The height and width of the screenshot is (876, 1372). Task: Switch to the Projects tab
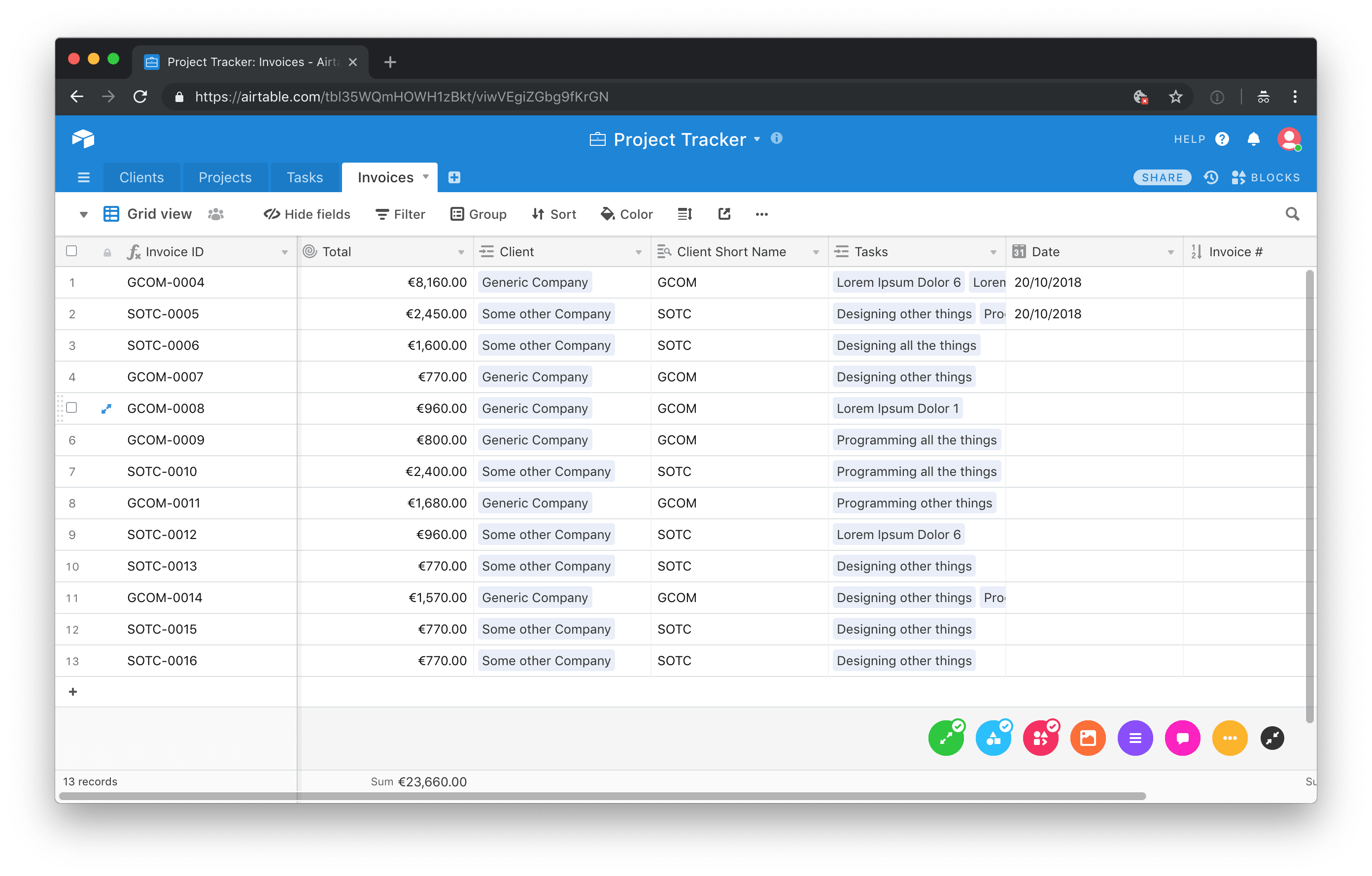click(225, 178)
